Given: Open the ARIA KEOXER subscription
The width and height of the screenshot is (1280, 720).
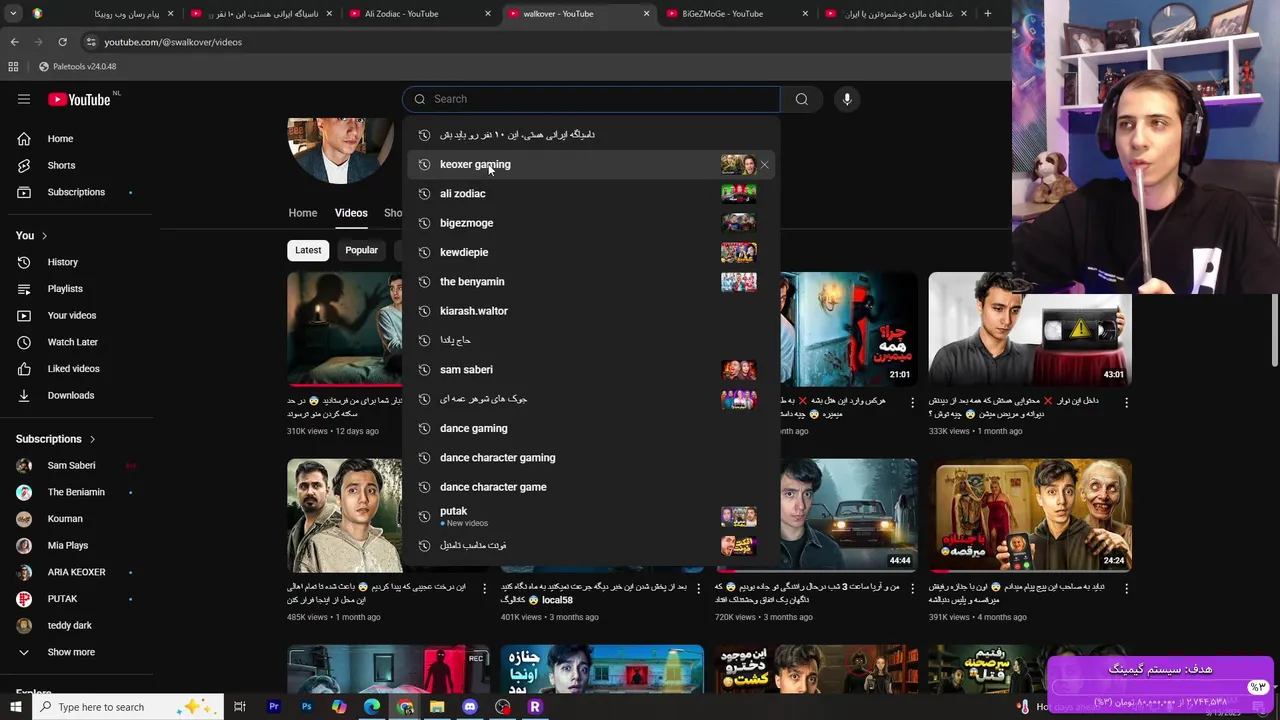Looking at the screenshot, I should 74,572.
